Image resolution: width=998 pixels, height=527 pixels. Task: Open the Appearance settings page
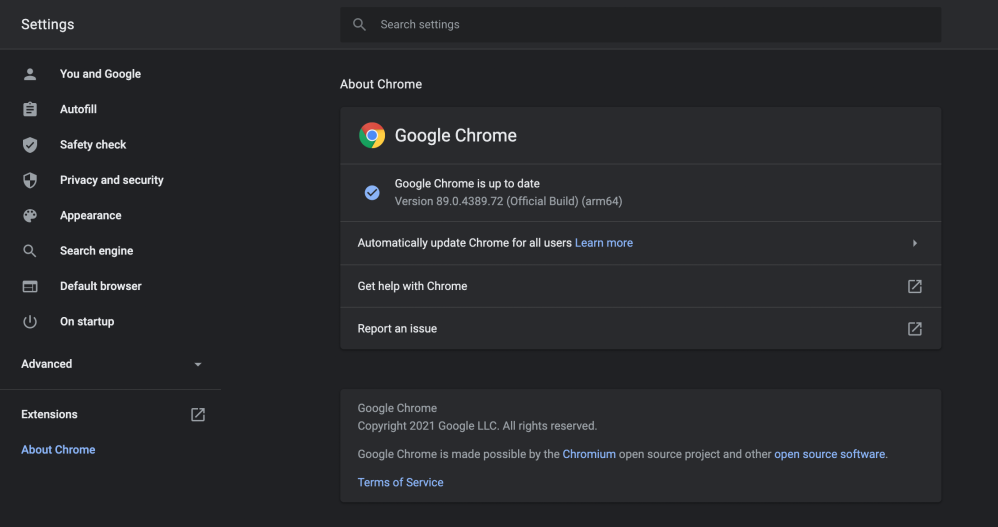coord(90,216)
